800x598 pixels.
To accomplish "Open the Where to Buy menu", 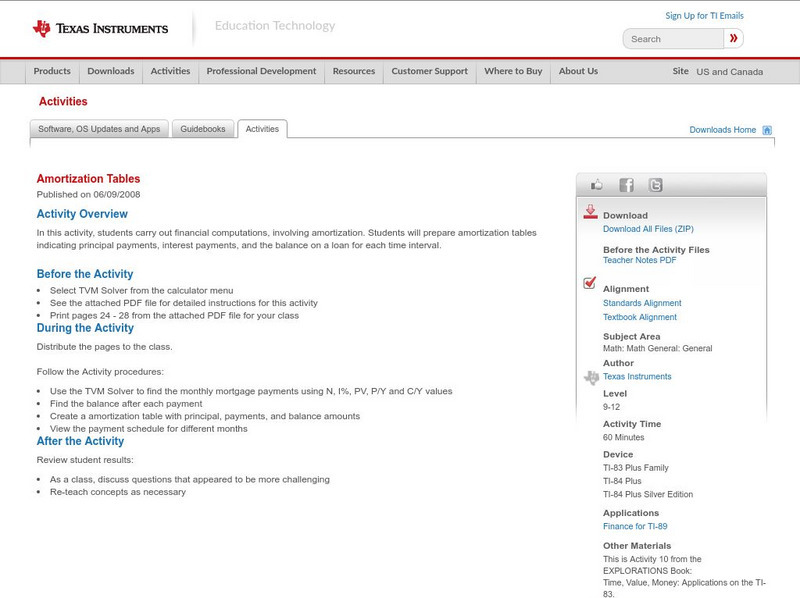I will (513, 71).
